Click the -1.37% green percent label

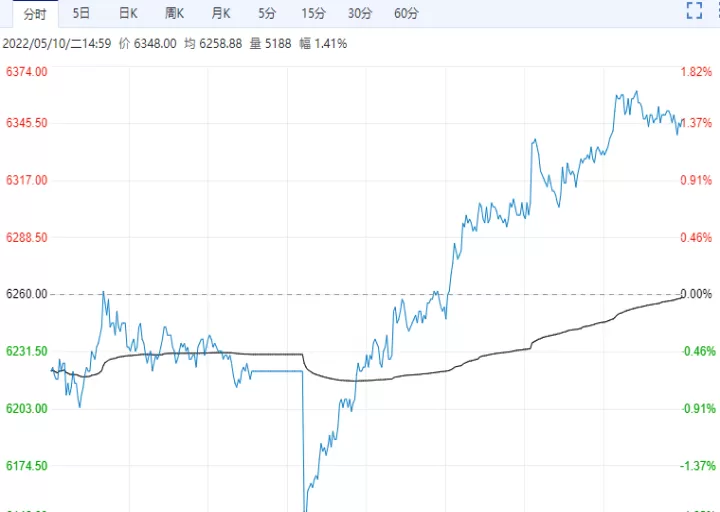[x=698, y=466]
